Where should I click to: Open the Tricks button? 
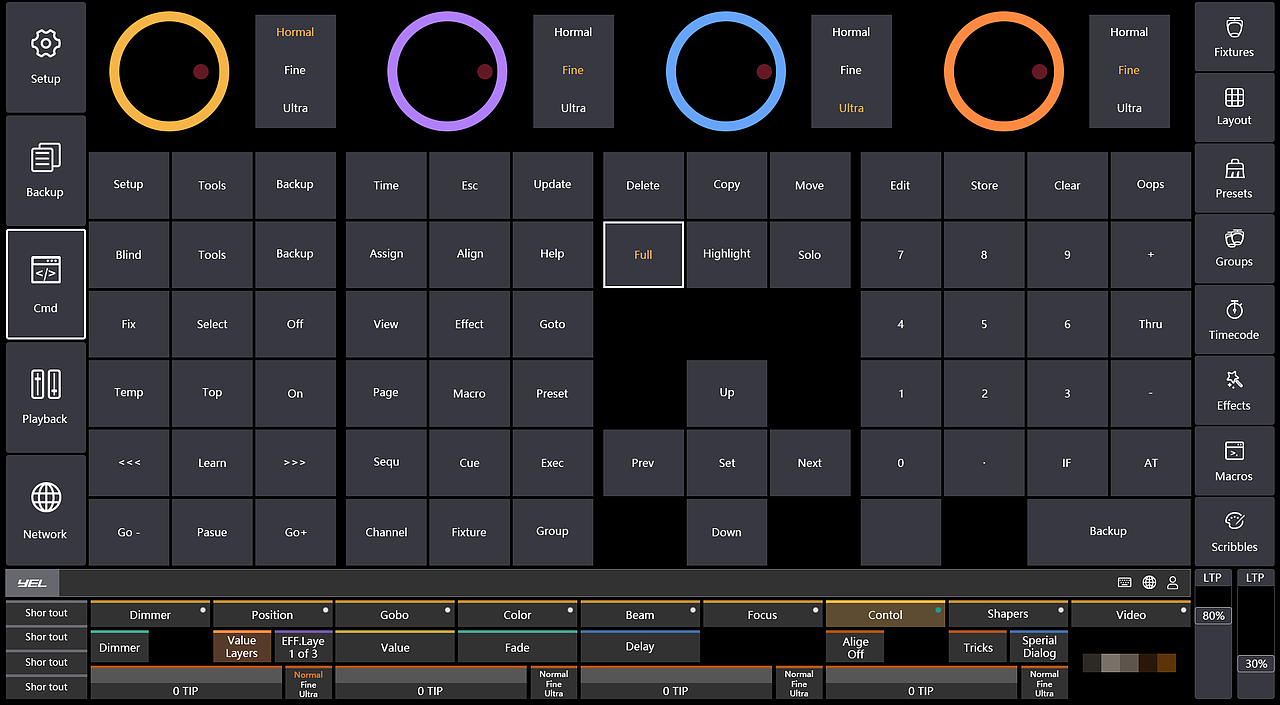point(978,647)
